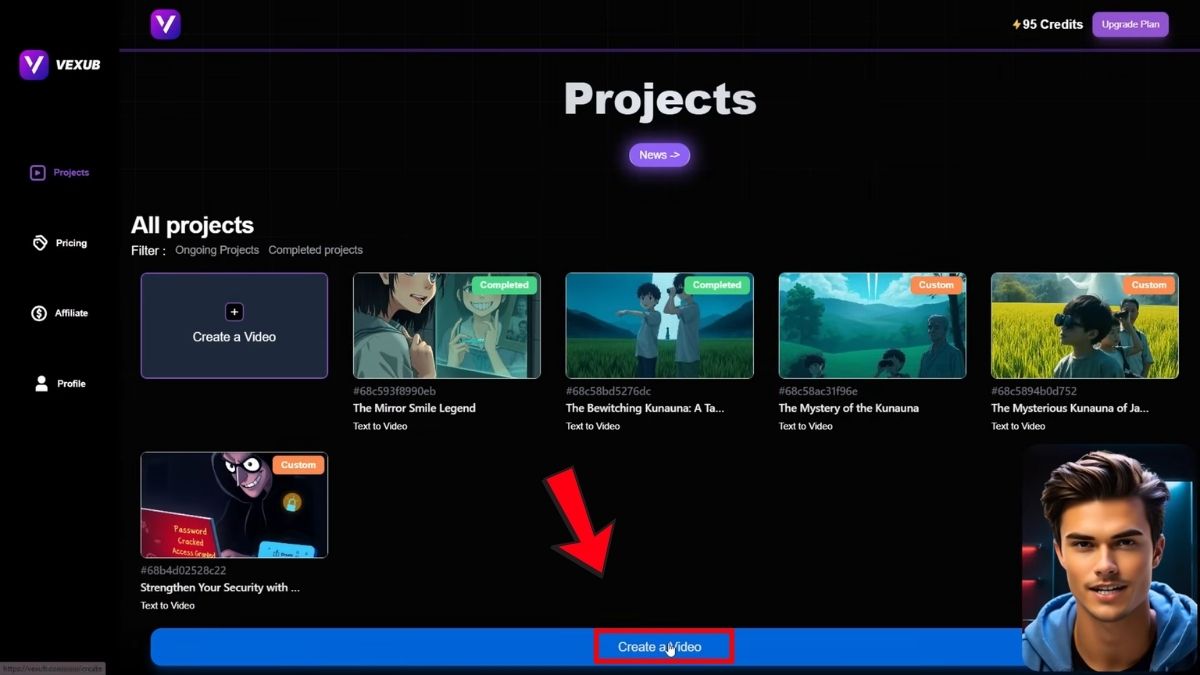Open Profile using the person icon
The image size is (1200, 675).
click(x=40, y=383)
